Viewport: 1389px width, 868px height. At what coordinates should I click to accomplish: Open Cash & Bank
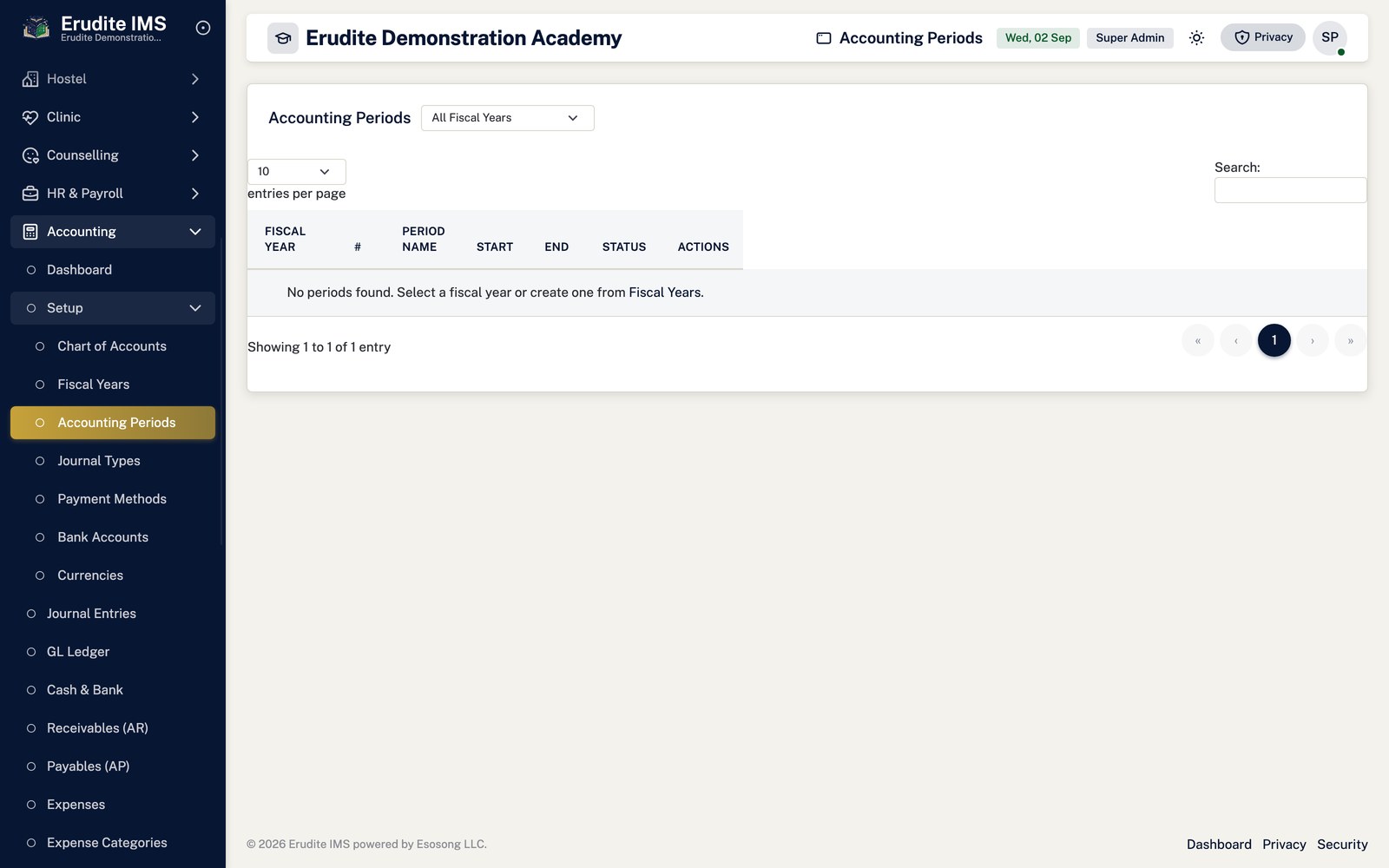[113, 690]
